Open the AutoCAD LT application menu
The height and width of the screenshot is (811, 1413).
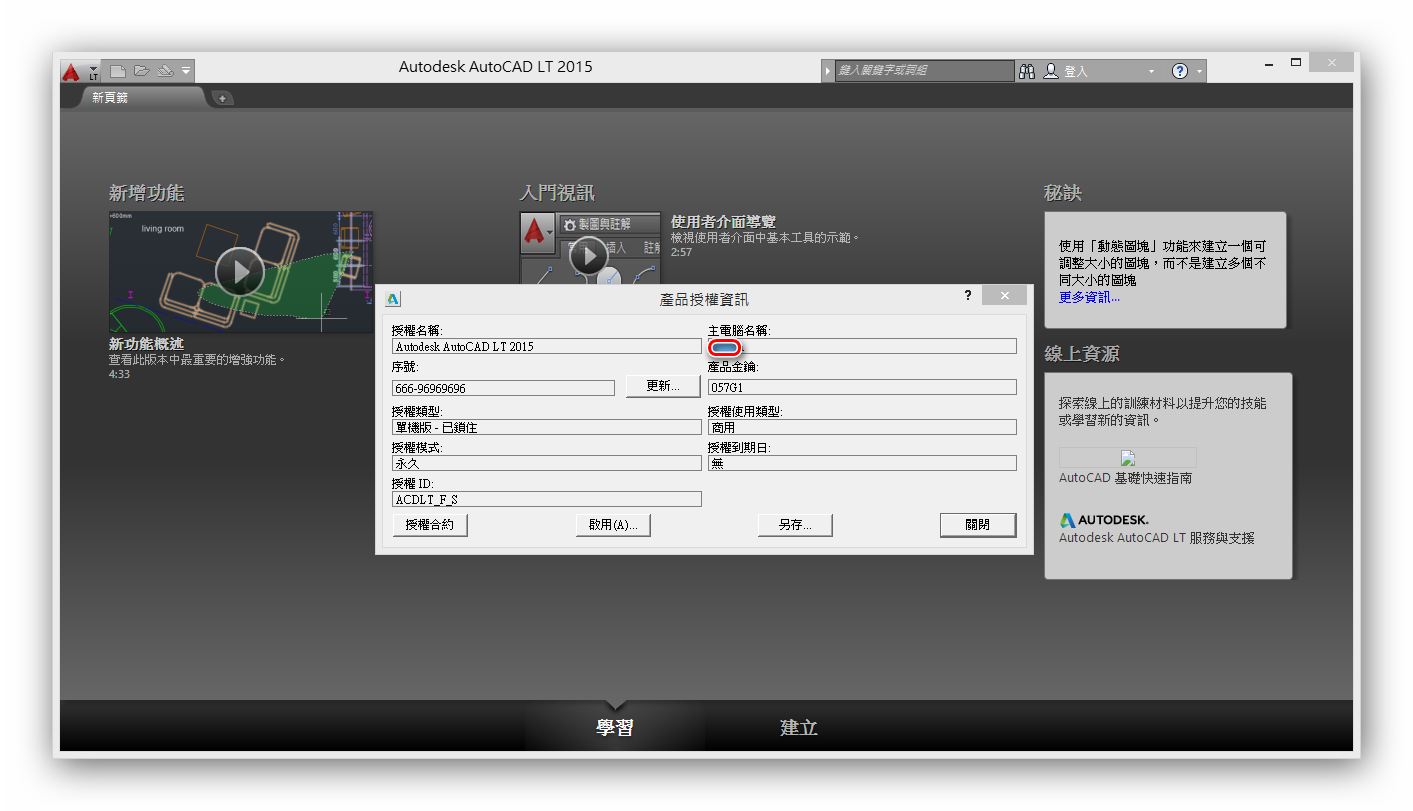pos(79,71)
